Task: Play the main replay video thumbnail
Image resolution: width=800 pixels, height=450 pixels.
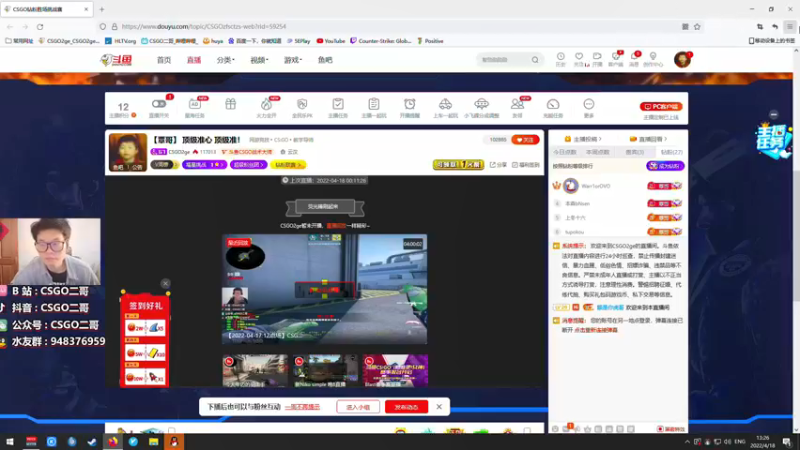Action: pyautogui.click(x=324, y=289)
